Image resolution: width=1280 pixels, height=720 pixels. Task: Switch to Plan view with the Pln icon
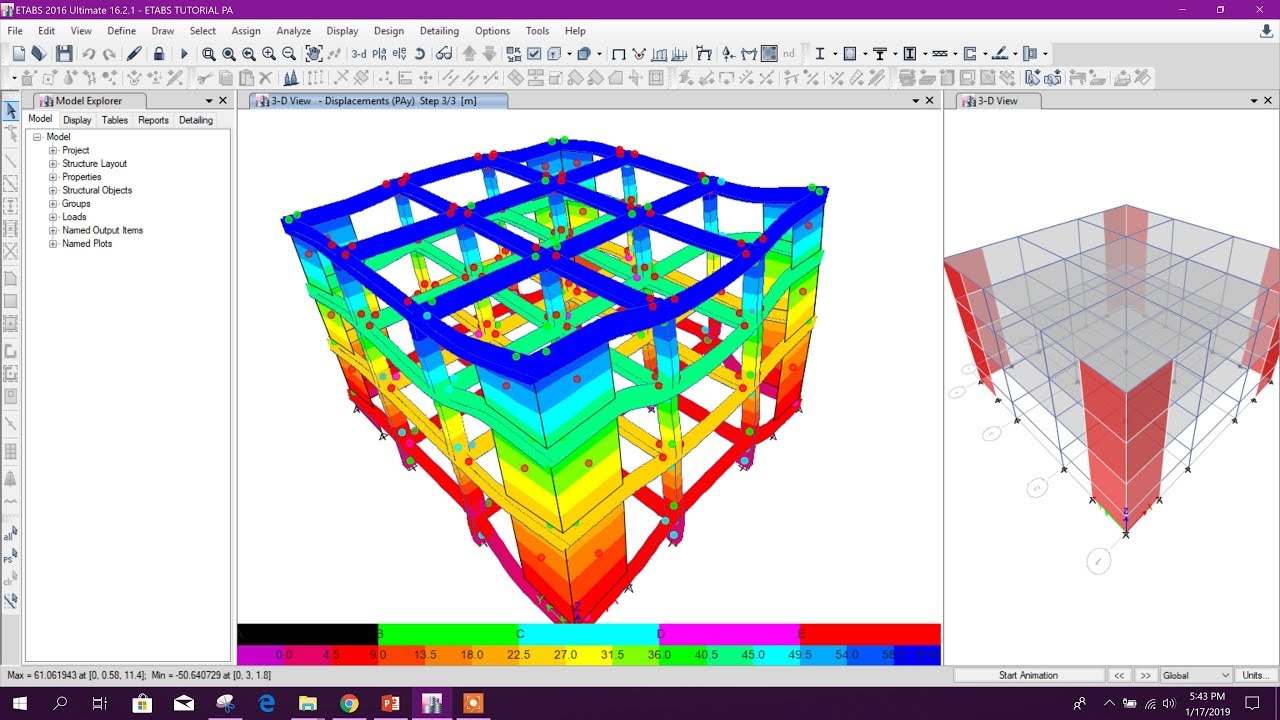(x=382, y=53)
